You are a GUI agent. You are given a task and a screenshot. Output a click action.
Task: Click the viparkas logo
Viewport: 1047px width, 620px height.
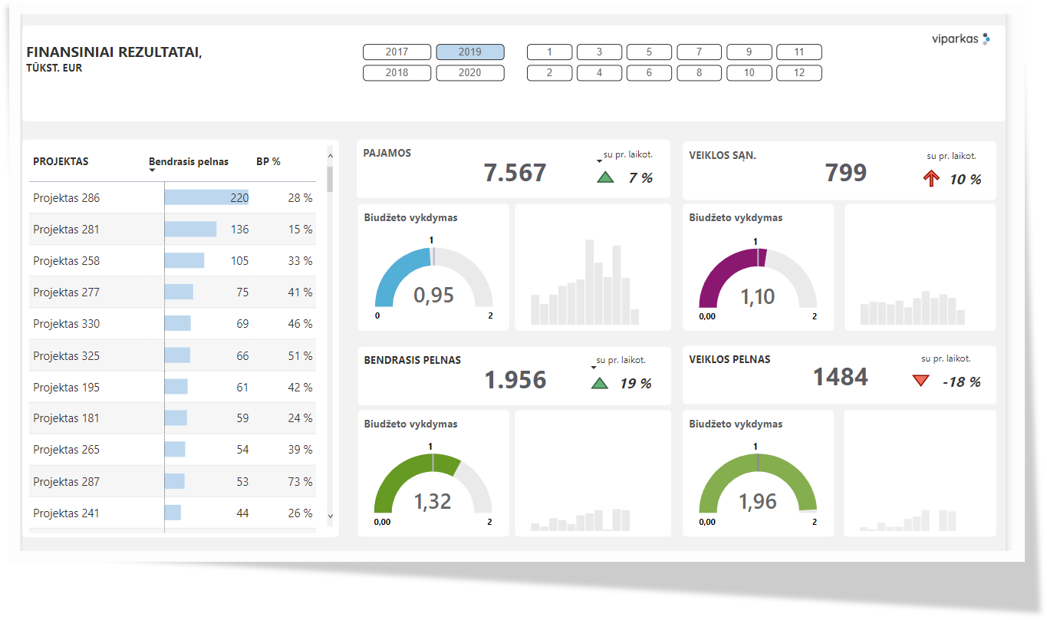[x=960, y=39]
